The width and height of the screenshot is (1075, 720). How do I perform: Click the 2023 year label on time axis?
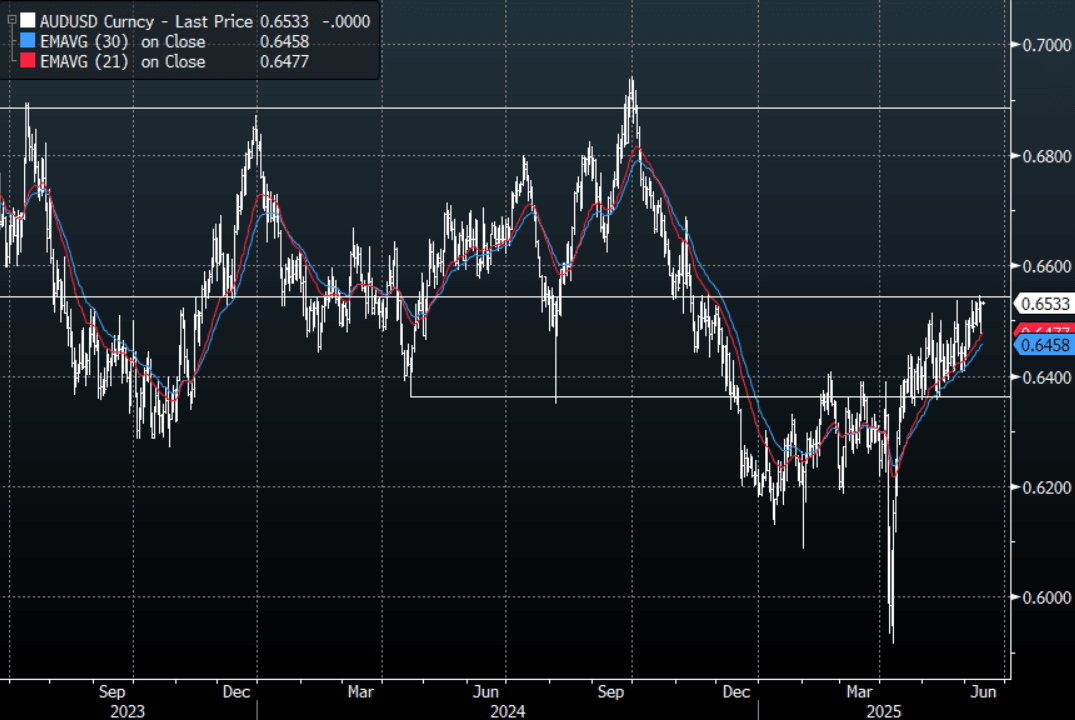click(x=127, y=711)
